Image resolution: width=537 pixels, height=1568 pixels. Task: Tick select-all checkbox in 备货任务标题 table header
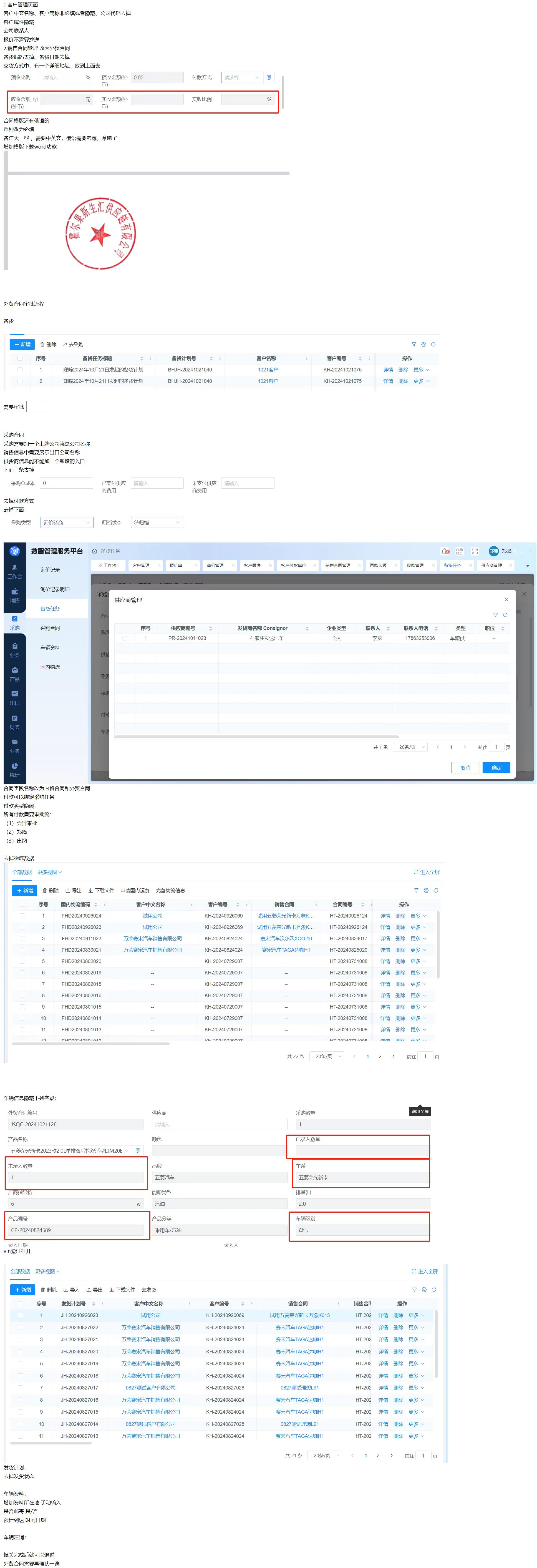point(20,358)
